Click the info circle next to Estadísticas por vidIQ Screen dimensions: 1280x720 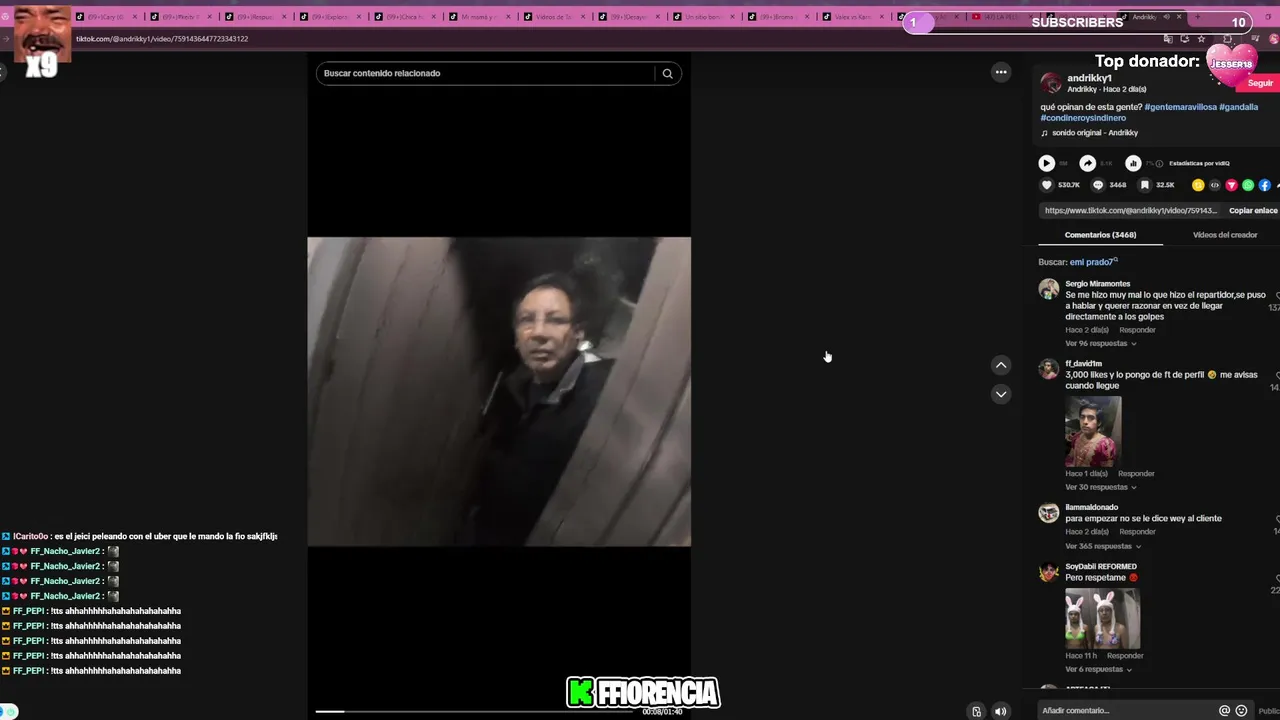[1160, 163]
